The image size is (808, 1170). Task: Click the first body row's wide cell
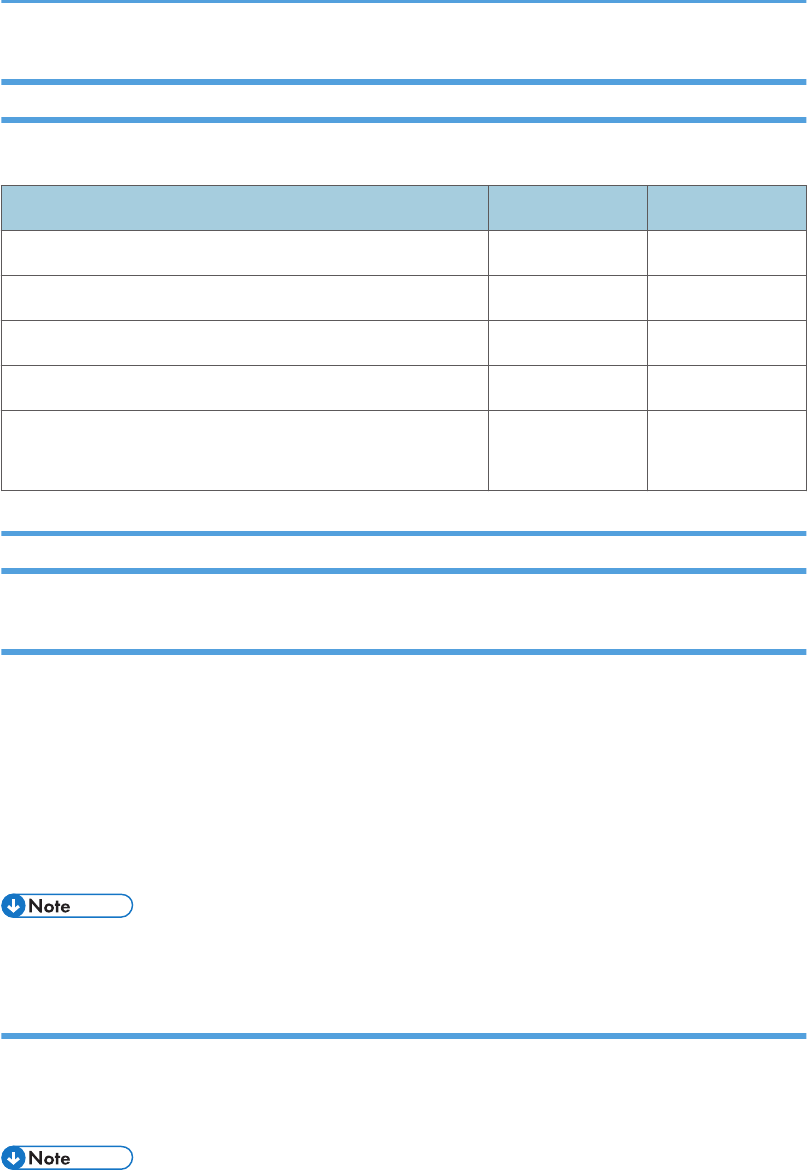[245, 253]
